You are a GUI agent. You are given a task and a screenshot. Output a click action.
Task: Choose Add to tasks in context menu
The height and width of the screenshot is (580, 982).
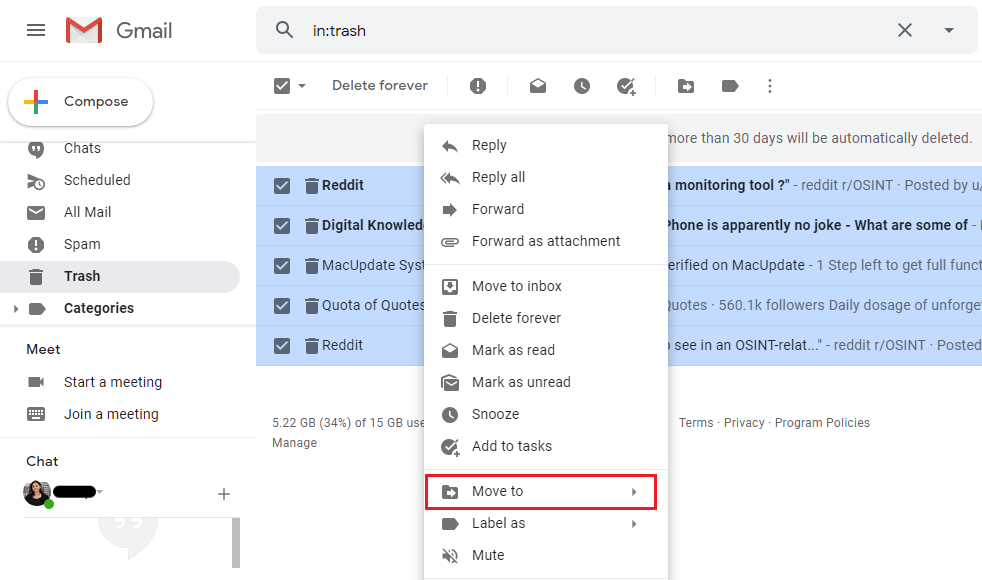tap(546, 446)
